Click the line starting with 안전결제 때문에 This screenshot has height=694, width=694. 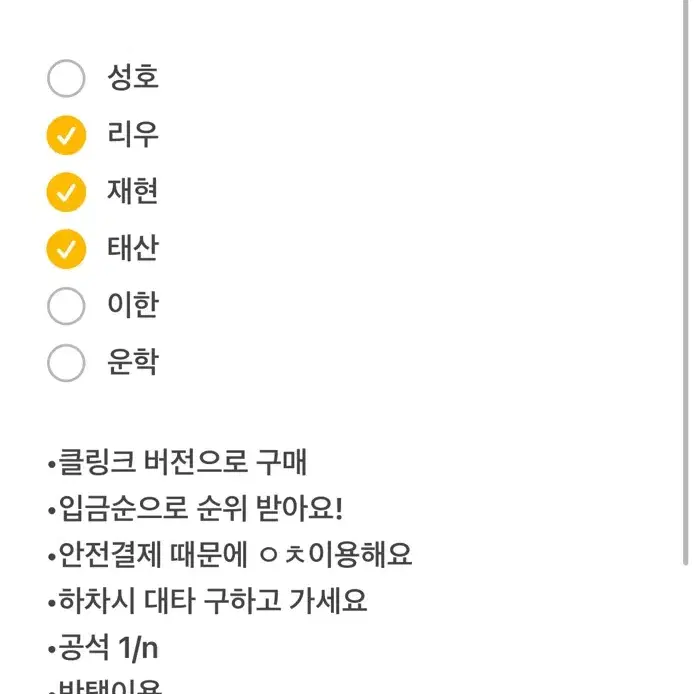(x=230, y=555)
